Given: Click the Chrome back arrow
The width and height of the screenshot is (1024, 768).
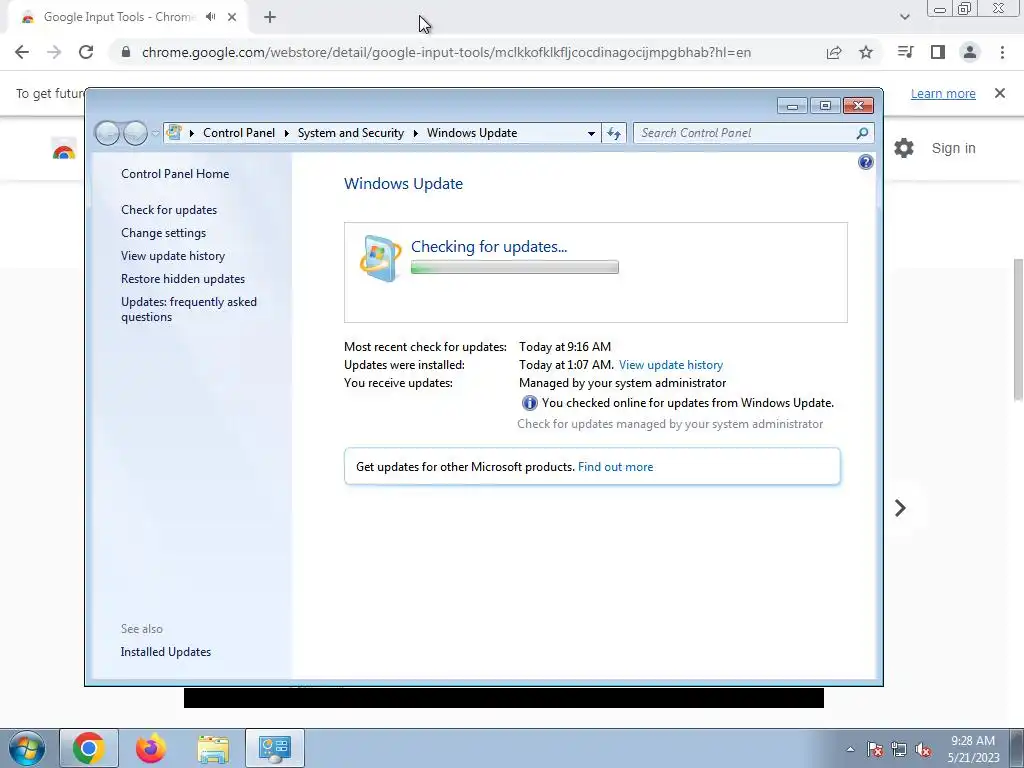Looking at the screenshot, I should click(x=22, y=52).
